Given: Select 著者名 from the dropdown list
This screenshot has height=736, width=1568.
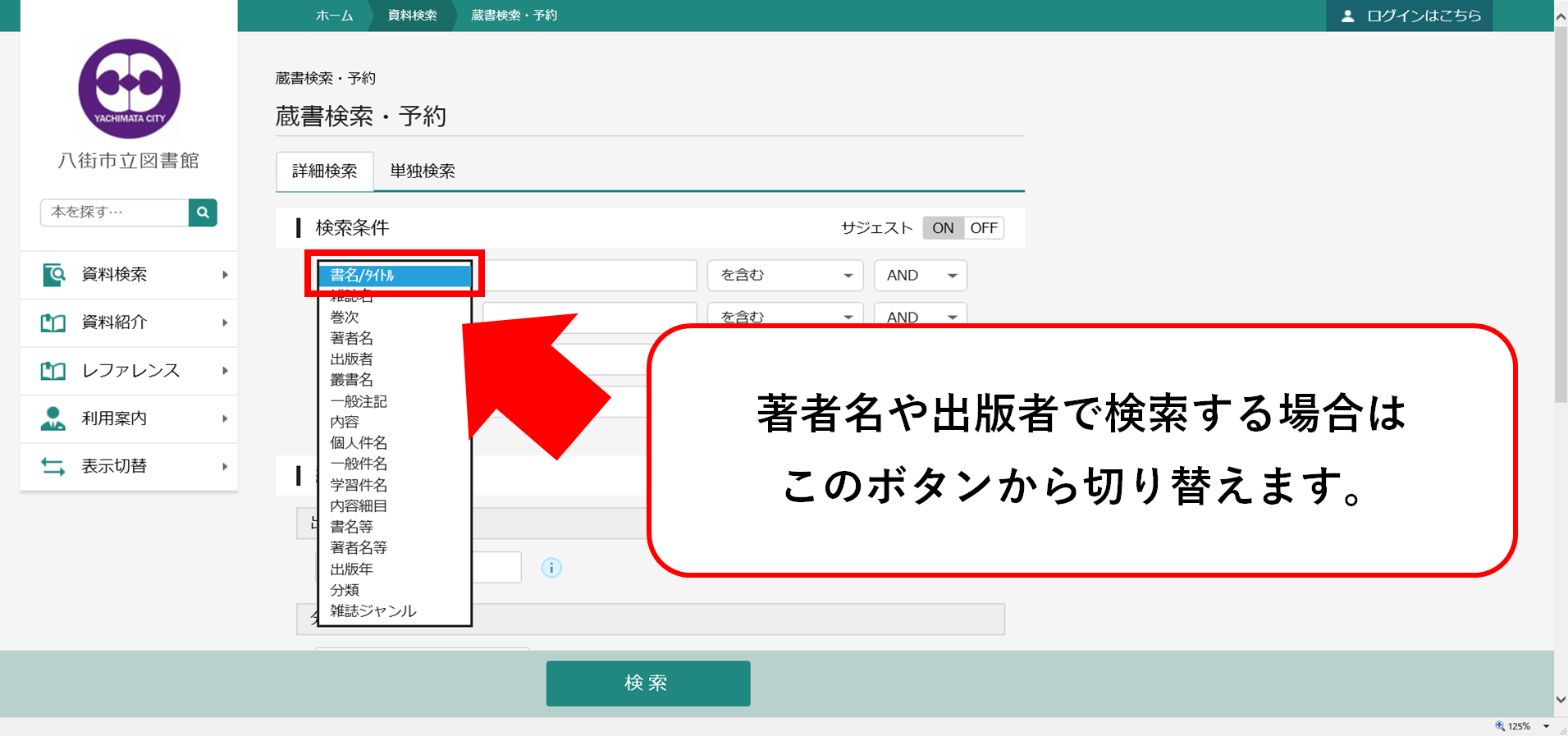Looking at the screenshot, I should (351, 338).
